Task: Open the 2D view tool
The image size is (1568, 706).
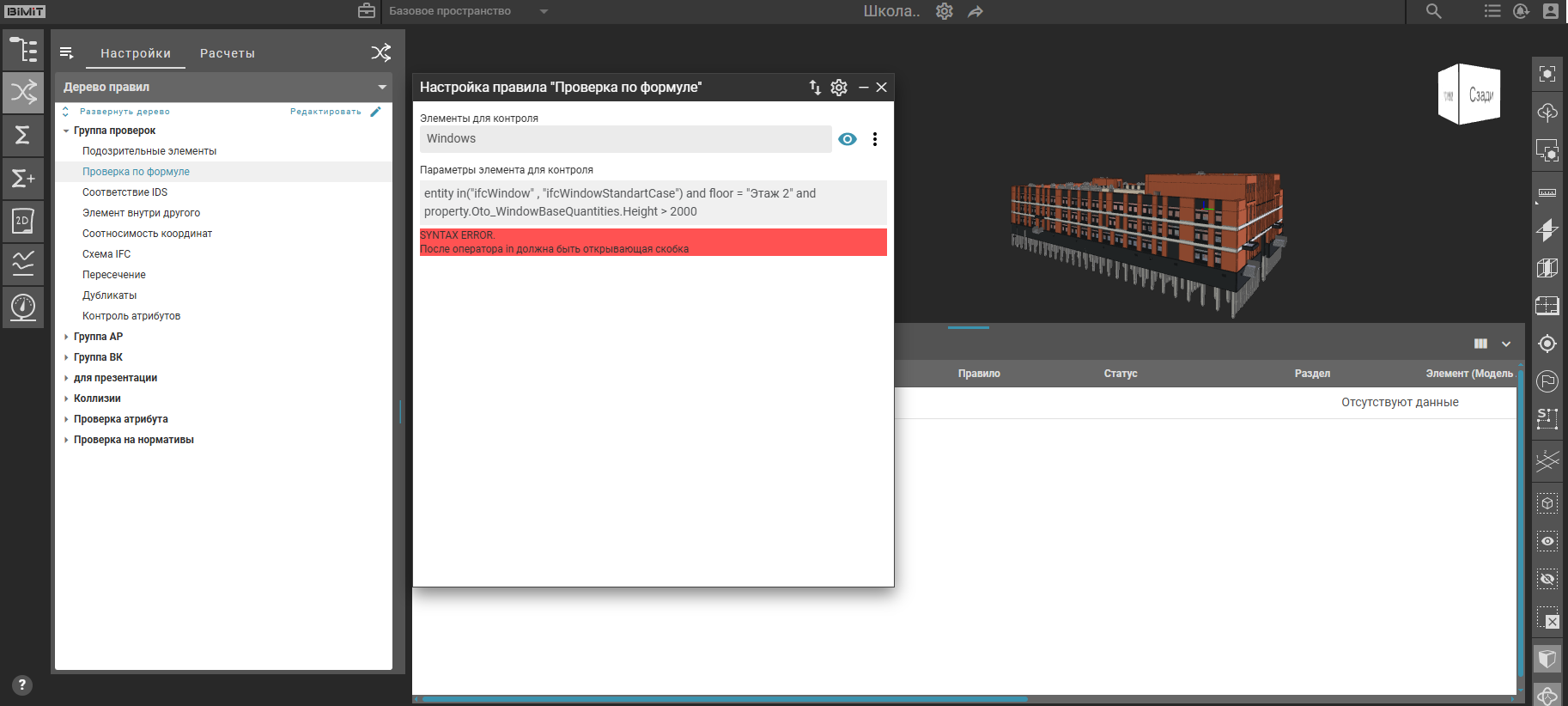Action: coord(23,221)
